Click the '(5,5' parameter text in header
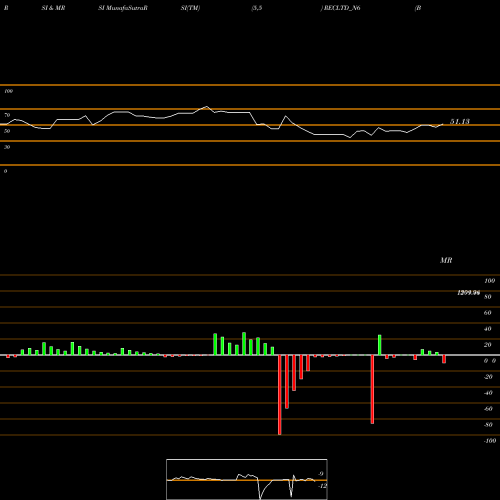Screen dimensions: 500x500 point(257,8)
